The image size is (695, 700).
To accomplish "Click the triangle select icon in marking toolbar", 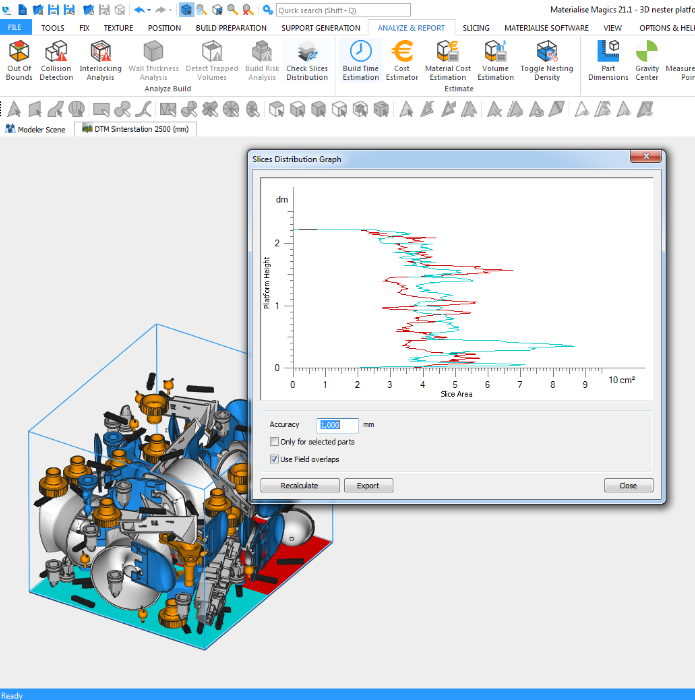I will (x=14, y=109).
